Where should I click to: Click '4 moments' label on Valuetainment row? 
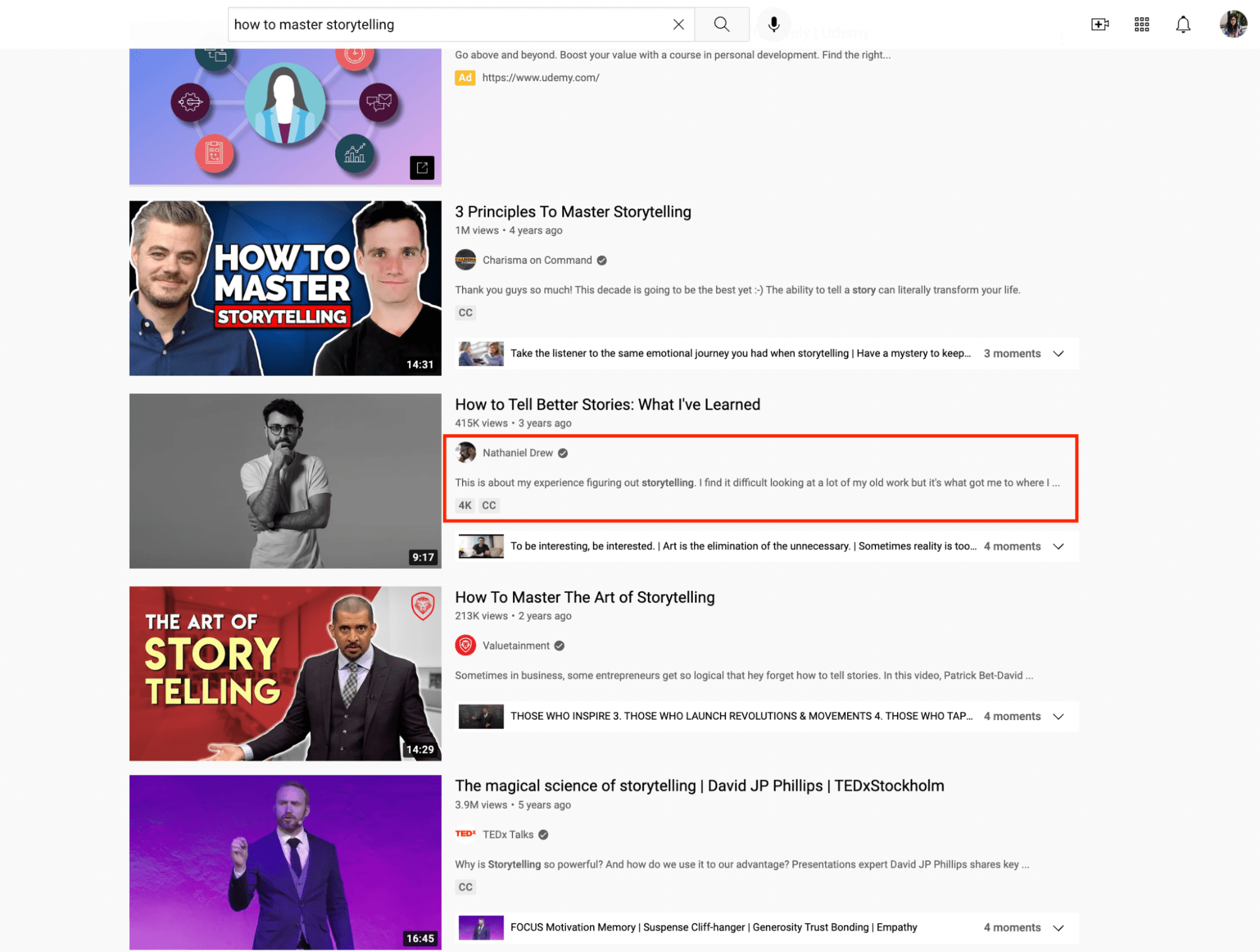pyautogui.click(x=1012, y=716)
